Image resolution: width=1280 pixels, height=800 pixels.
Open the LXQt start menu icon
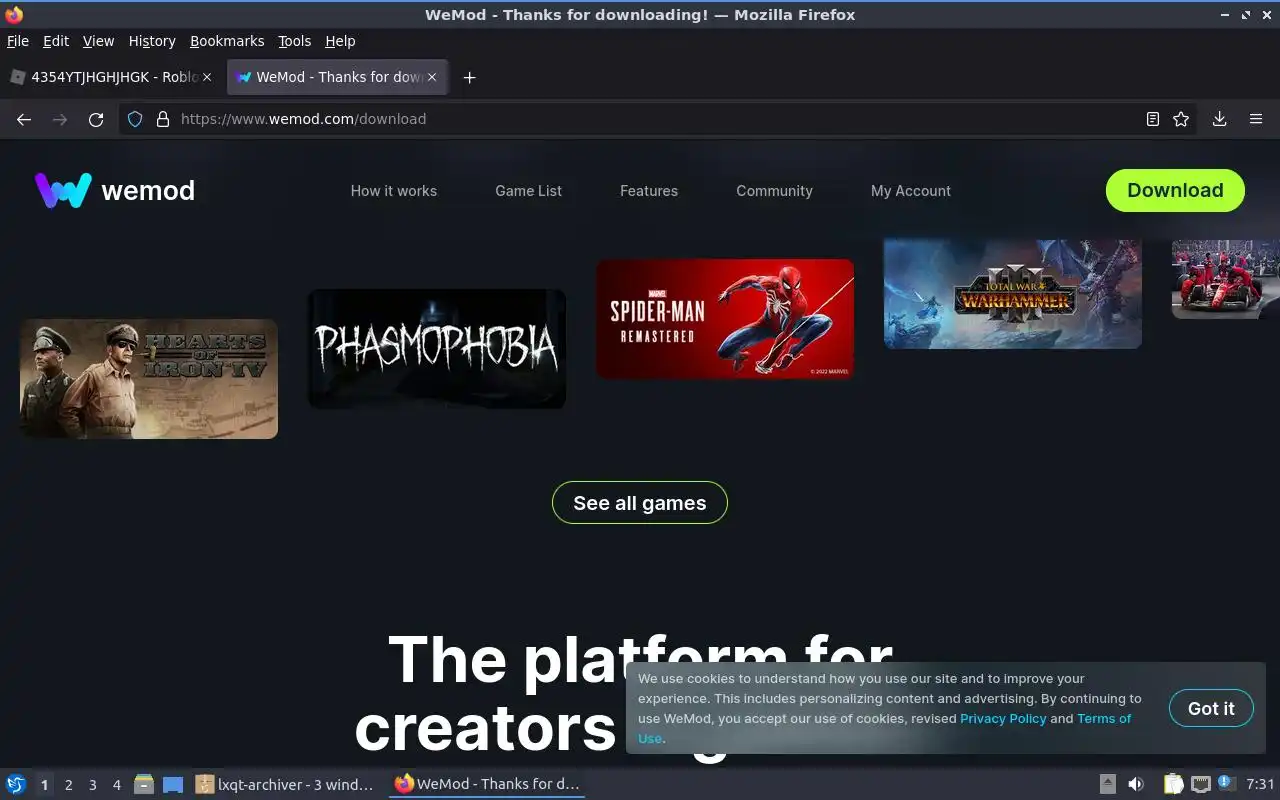click(15, 784)
